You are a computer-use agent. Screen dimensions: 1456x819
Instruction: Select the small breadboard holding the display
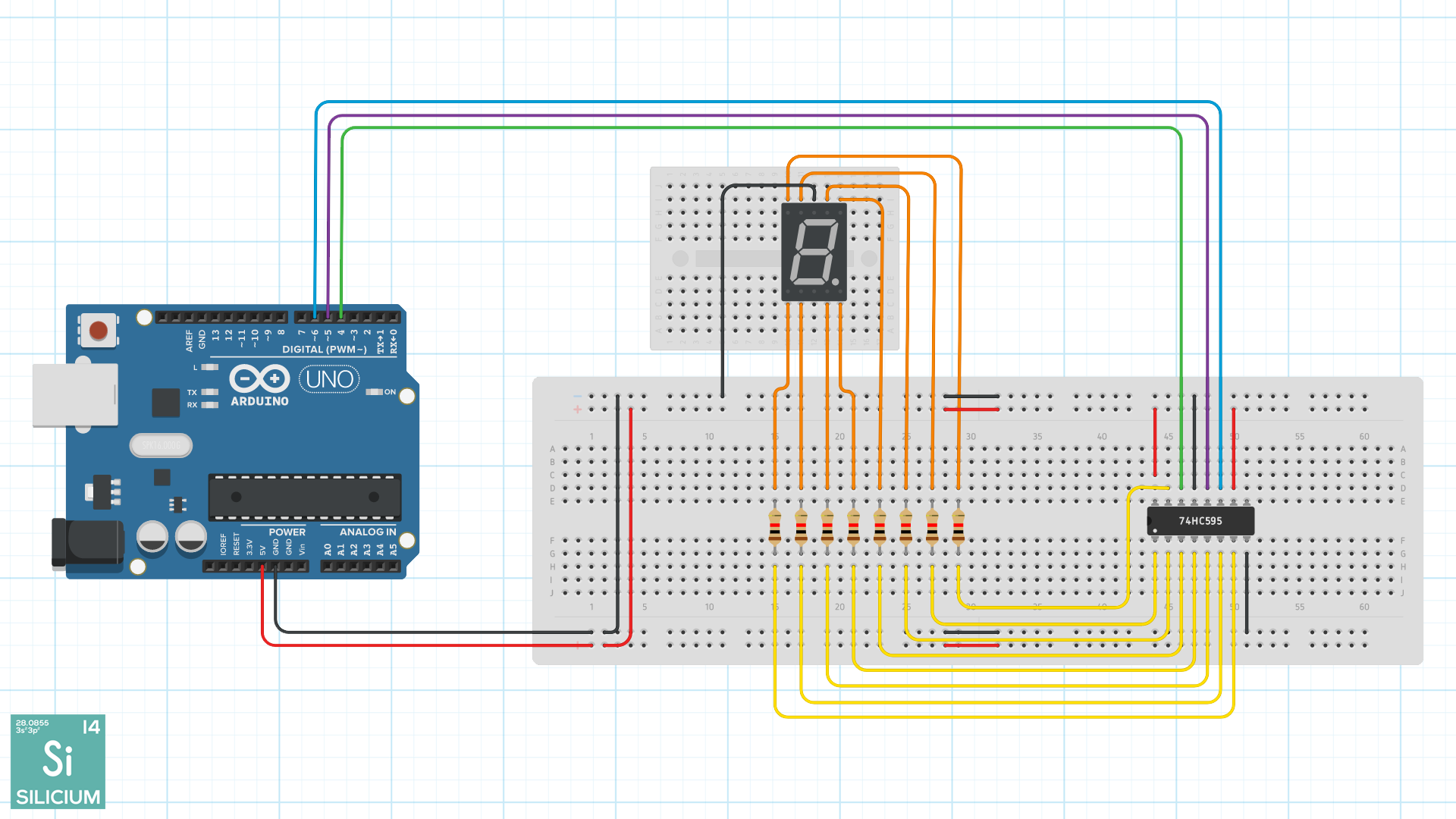point(774,259)
